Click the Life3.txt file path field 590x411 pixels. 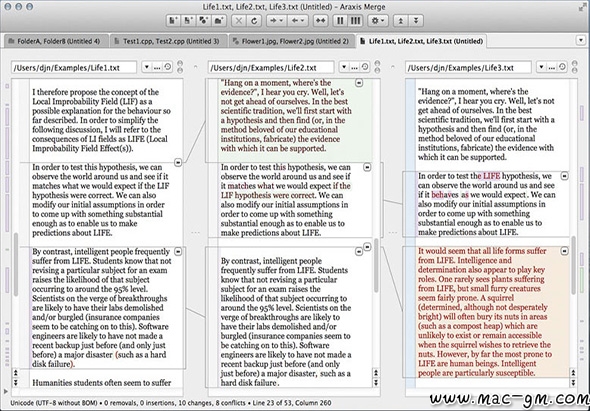click(468, 67)
